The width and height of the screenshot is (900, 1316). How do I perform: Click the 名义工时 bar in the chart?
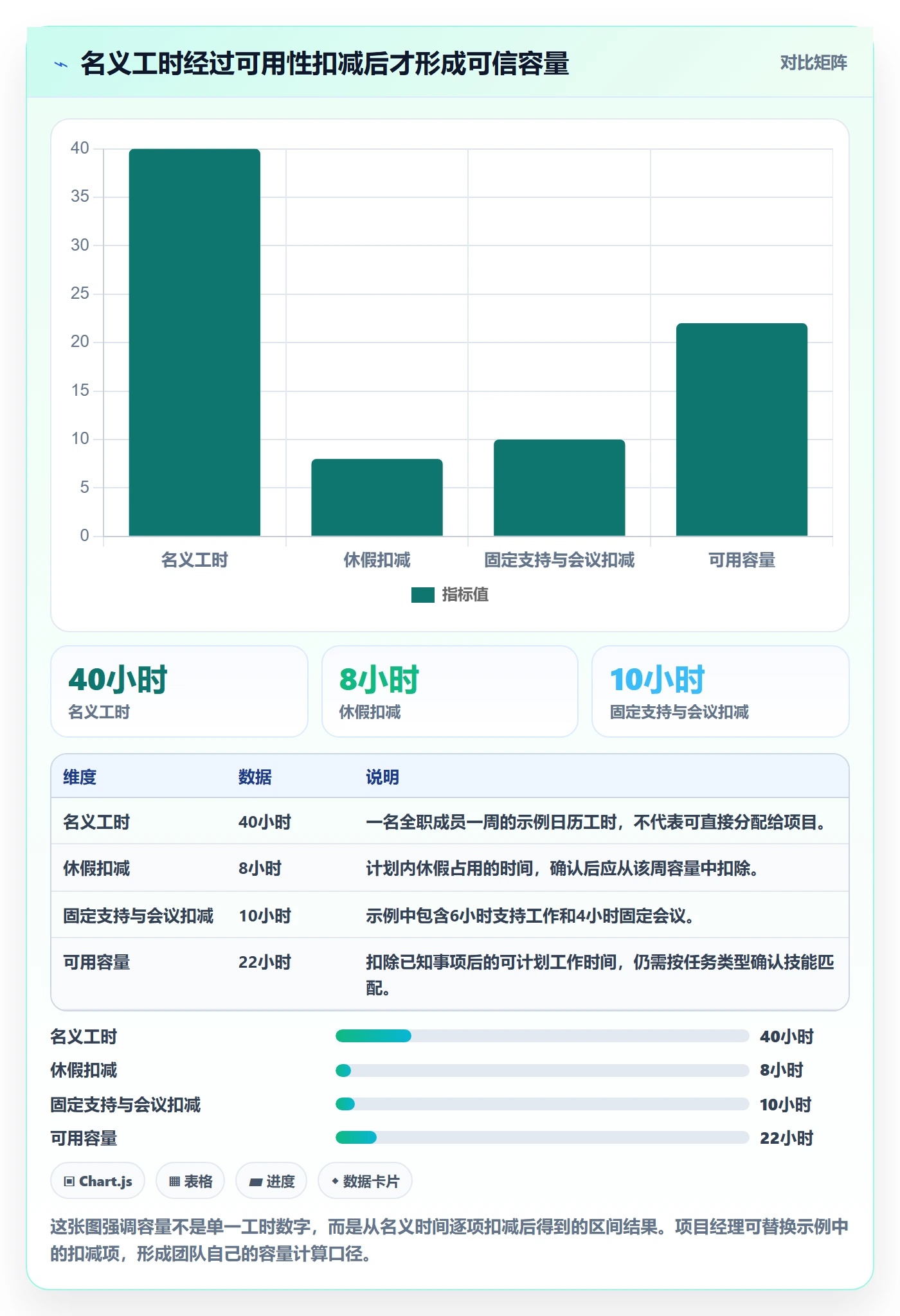pos(195,342)
